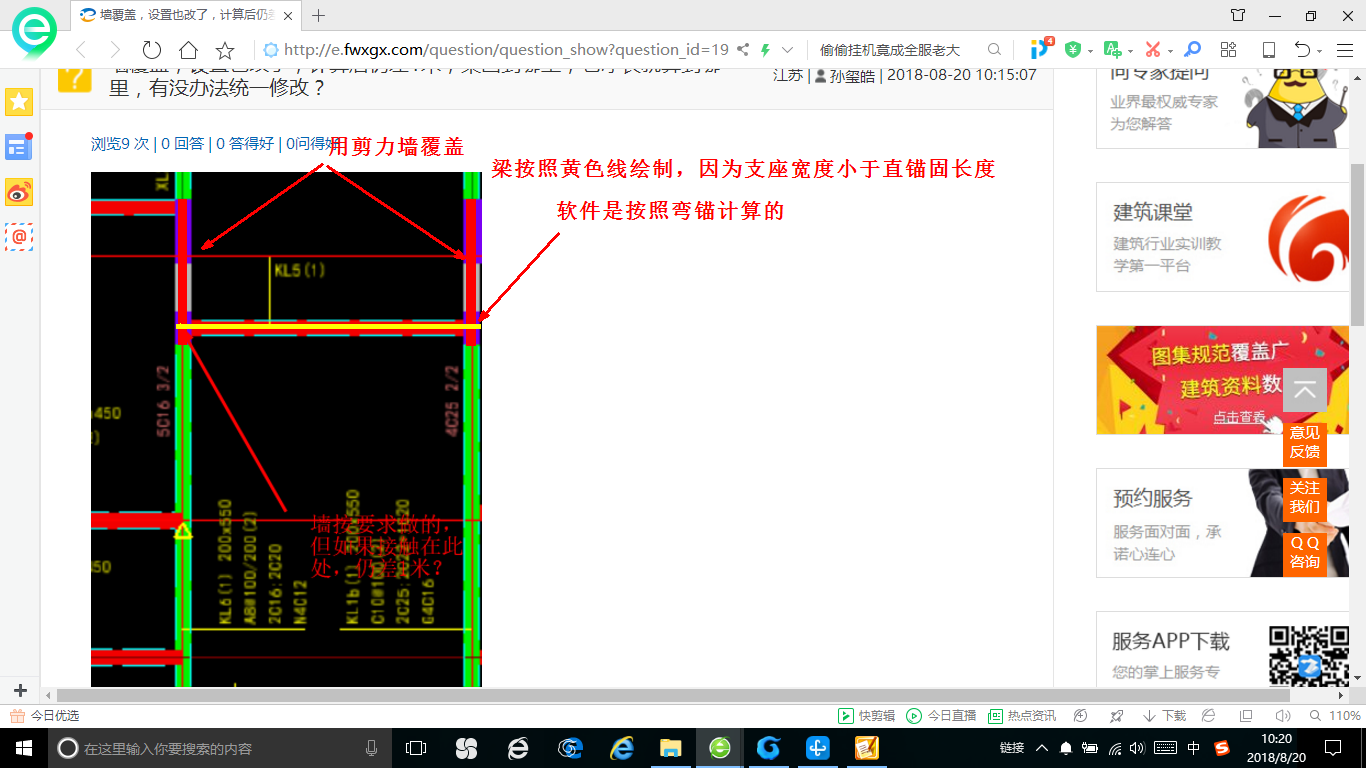
Task: Click the 0 回答 link
Action: click(182, 144)
